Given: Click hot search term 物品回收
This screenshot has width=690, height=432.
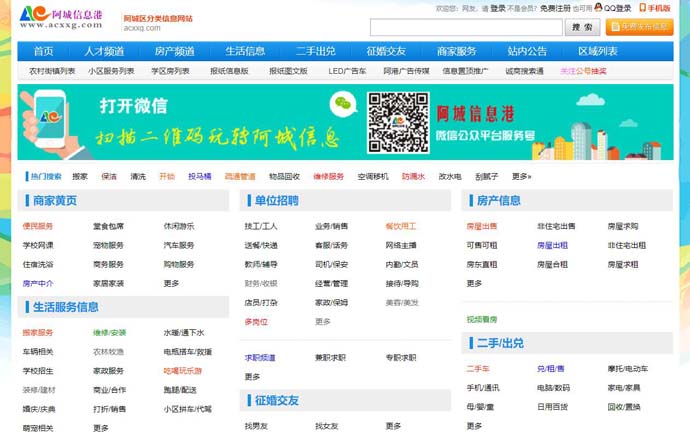Looking at the screenshot, I should click(x=284, y=176).
